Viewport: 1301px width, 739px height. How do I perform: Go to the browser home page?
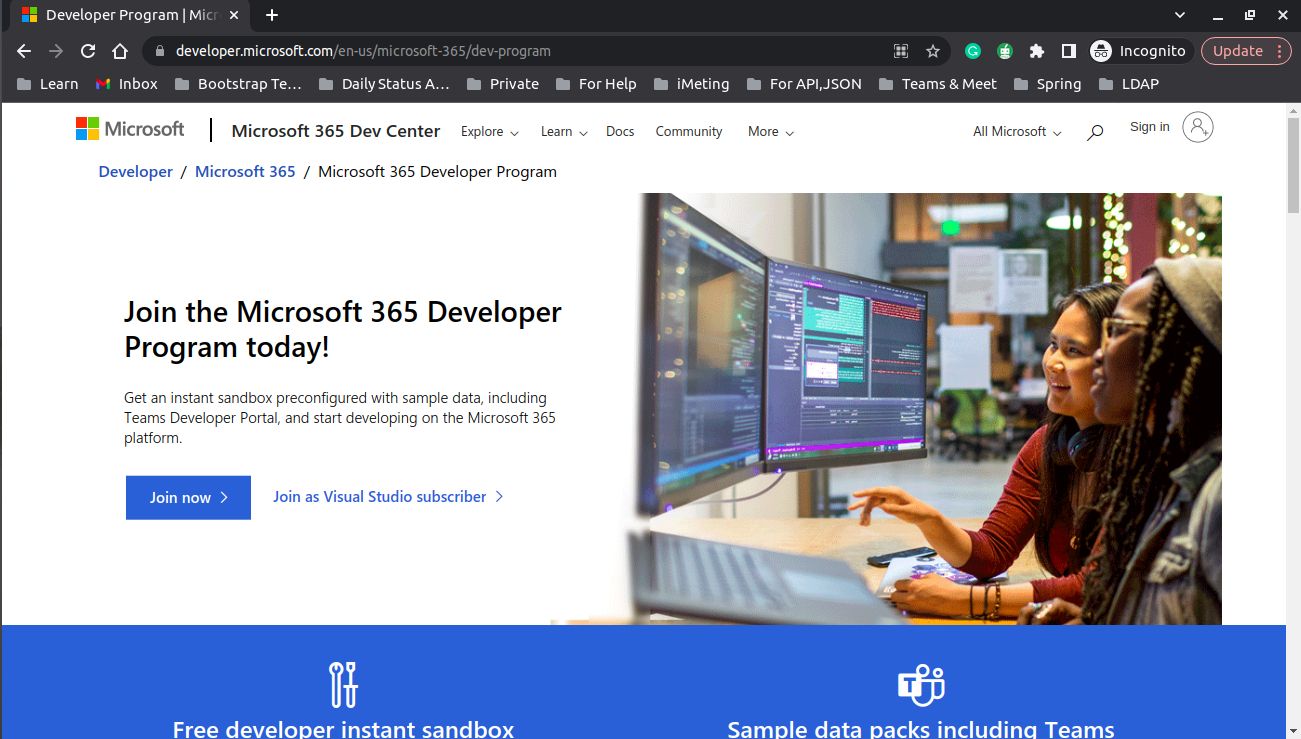coord(120,51)
